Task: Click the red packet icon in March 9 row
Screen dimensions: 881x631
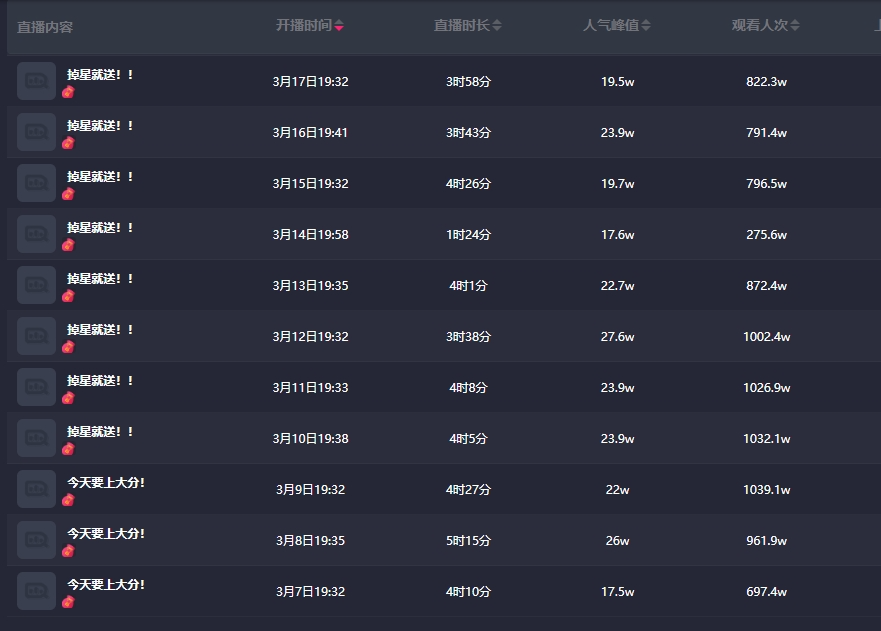Action: (68, 500)
